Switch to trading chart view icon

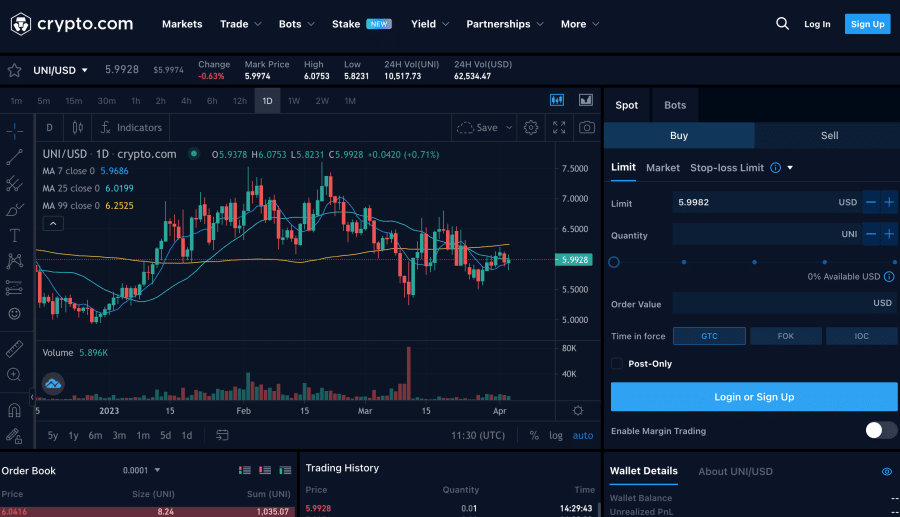click(557, 100)
